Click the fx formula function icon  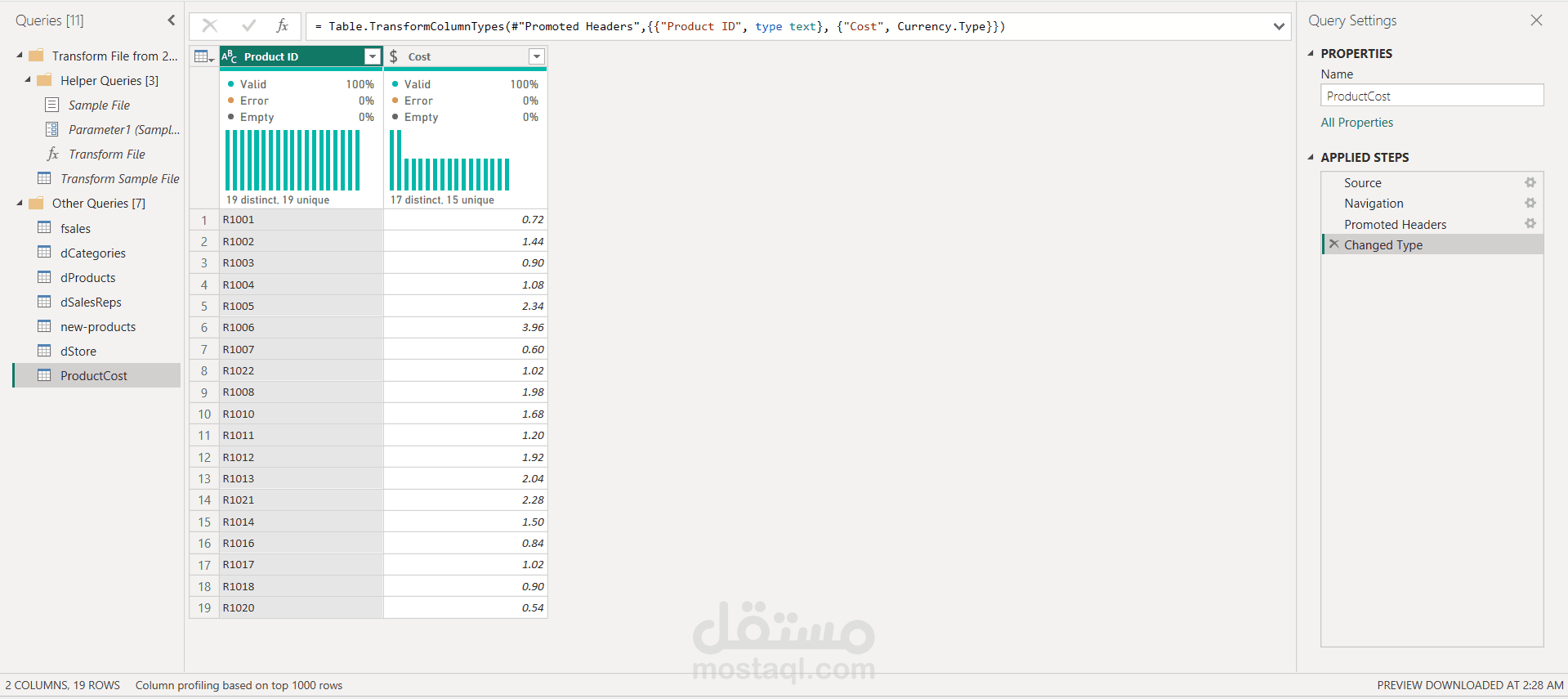click(x=282, y=26)
